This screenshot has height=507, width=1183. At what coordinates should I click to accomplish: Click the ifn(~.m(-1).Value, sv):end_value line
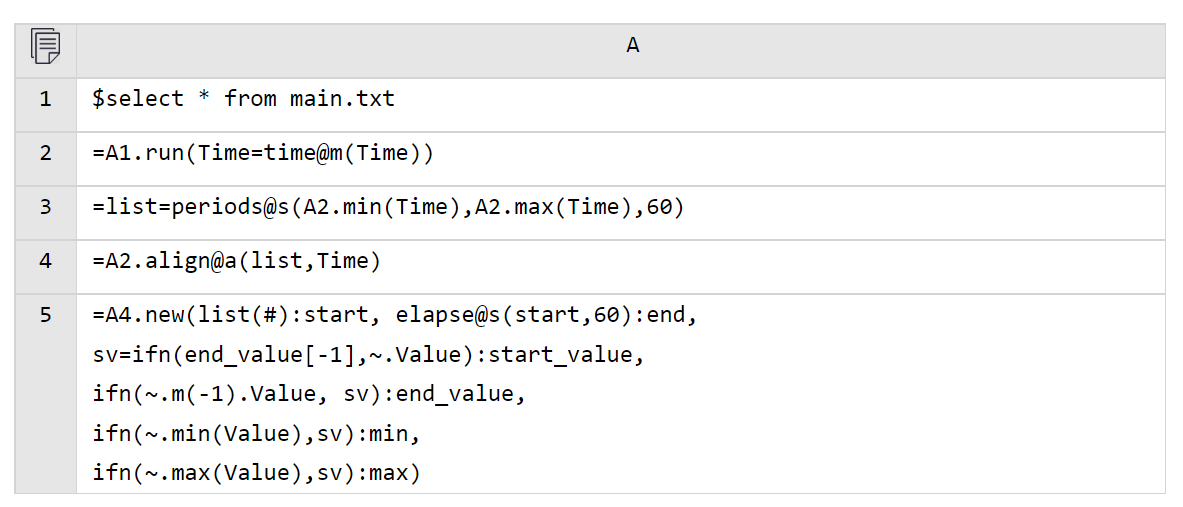[x=309, y=395]
